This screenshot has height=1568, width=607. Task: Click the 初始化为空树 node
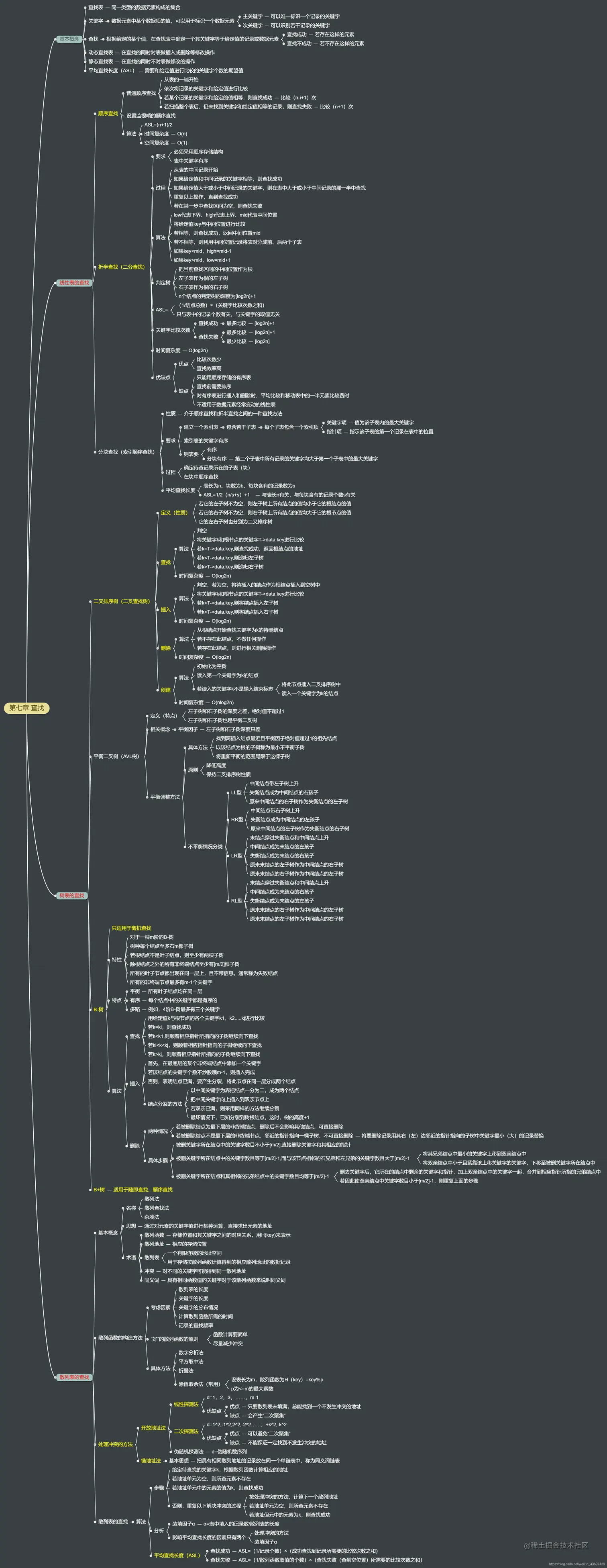[211, 666]
